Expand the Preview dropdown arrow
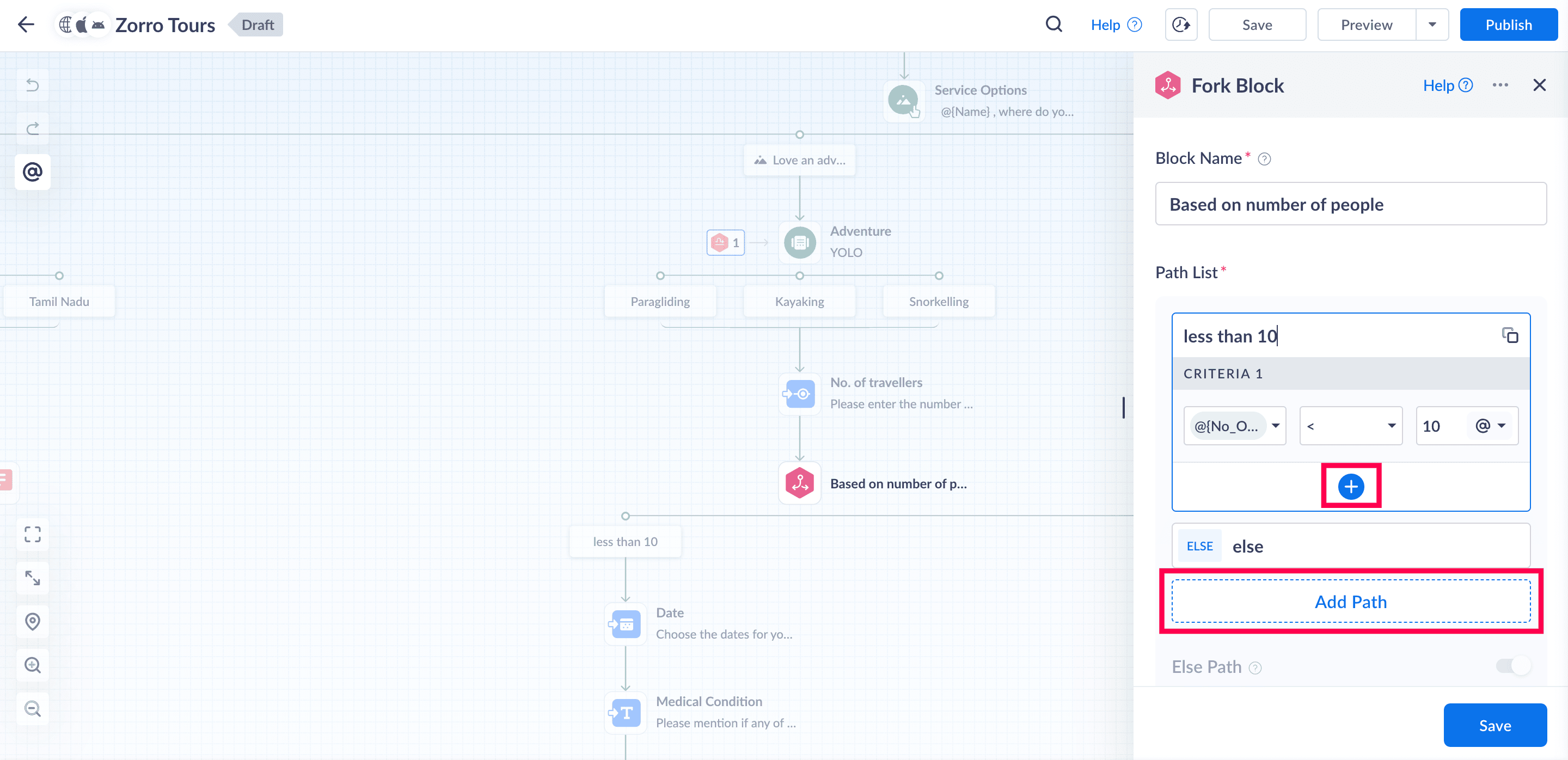This screenshot has width=1568, height=760. tap(1432, 24)
